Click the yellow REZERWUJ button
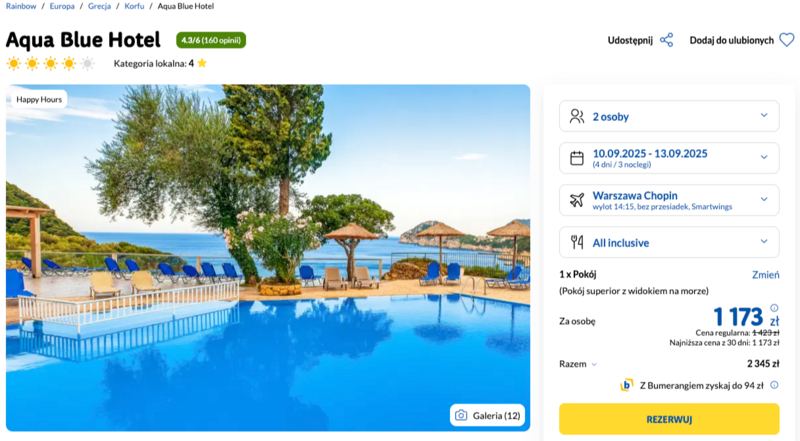800x441 pixels. pos(669,419)
